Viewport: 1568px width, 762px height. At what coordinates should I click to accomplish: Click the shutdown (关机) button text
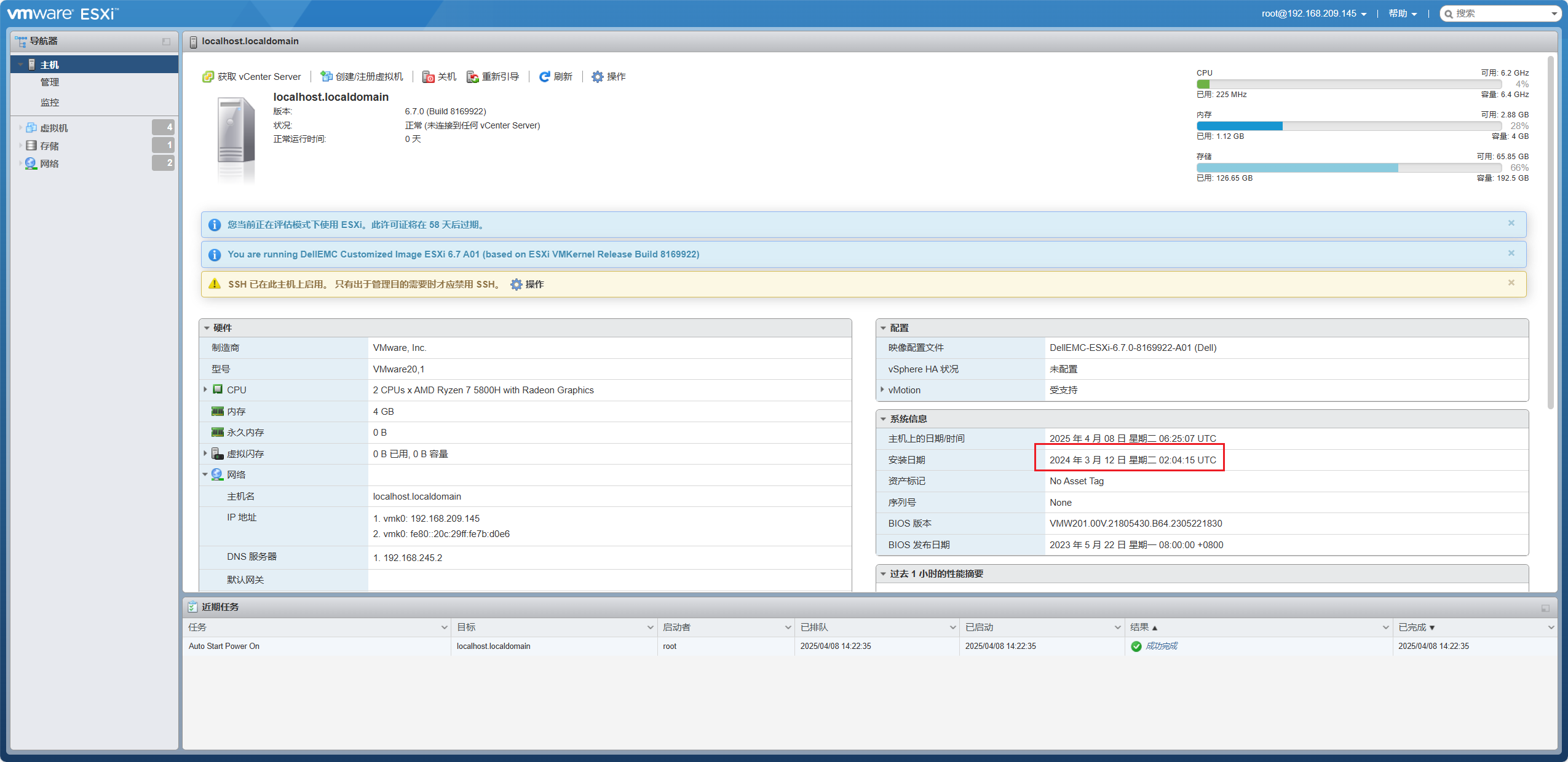click(447, 77)
